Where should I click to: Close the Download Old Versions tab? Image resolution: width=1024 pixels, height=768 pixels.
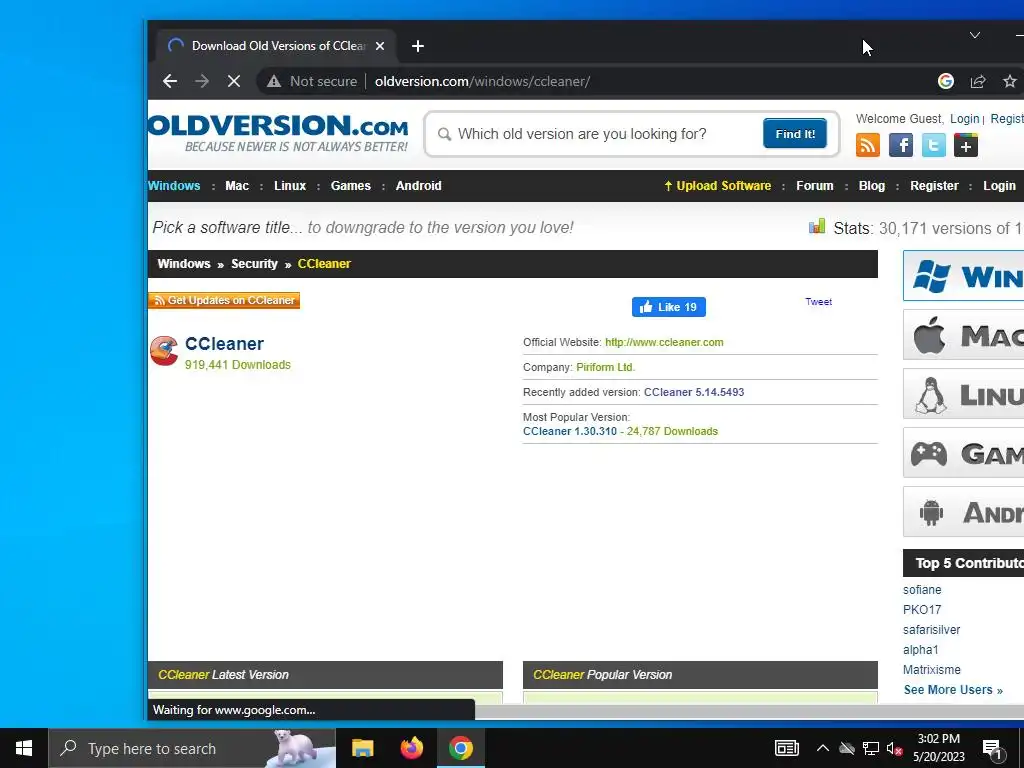[x=380, y=46]
